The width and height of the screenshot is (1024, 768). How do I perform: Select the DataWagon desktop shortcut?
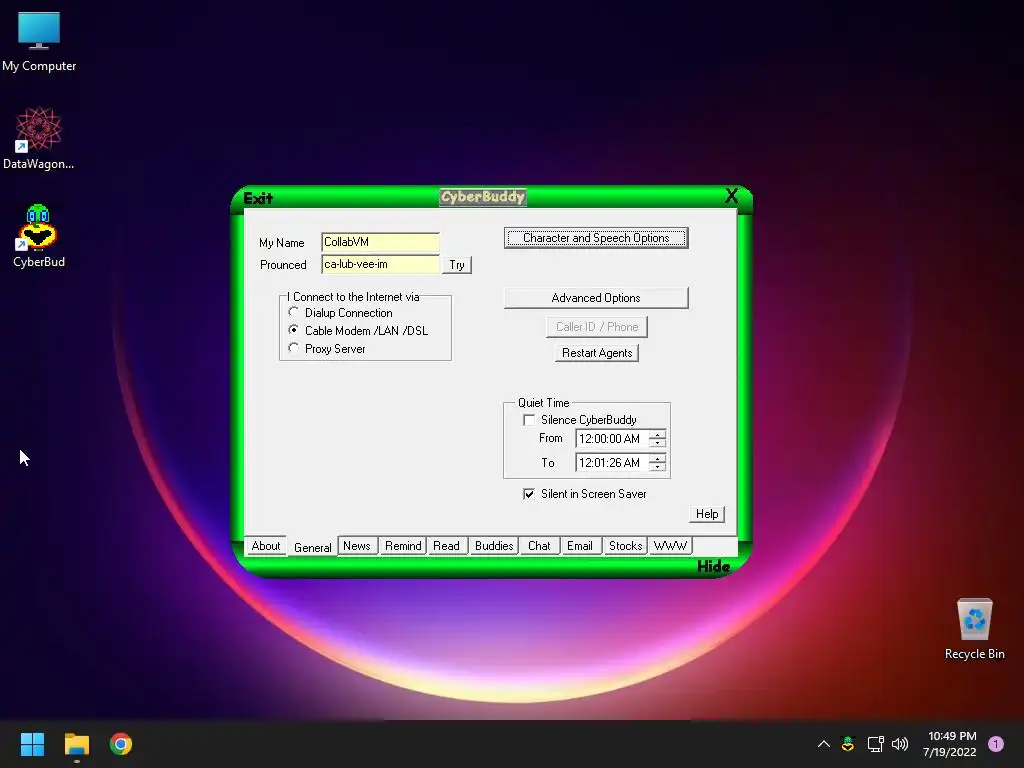click(39, 138)
